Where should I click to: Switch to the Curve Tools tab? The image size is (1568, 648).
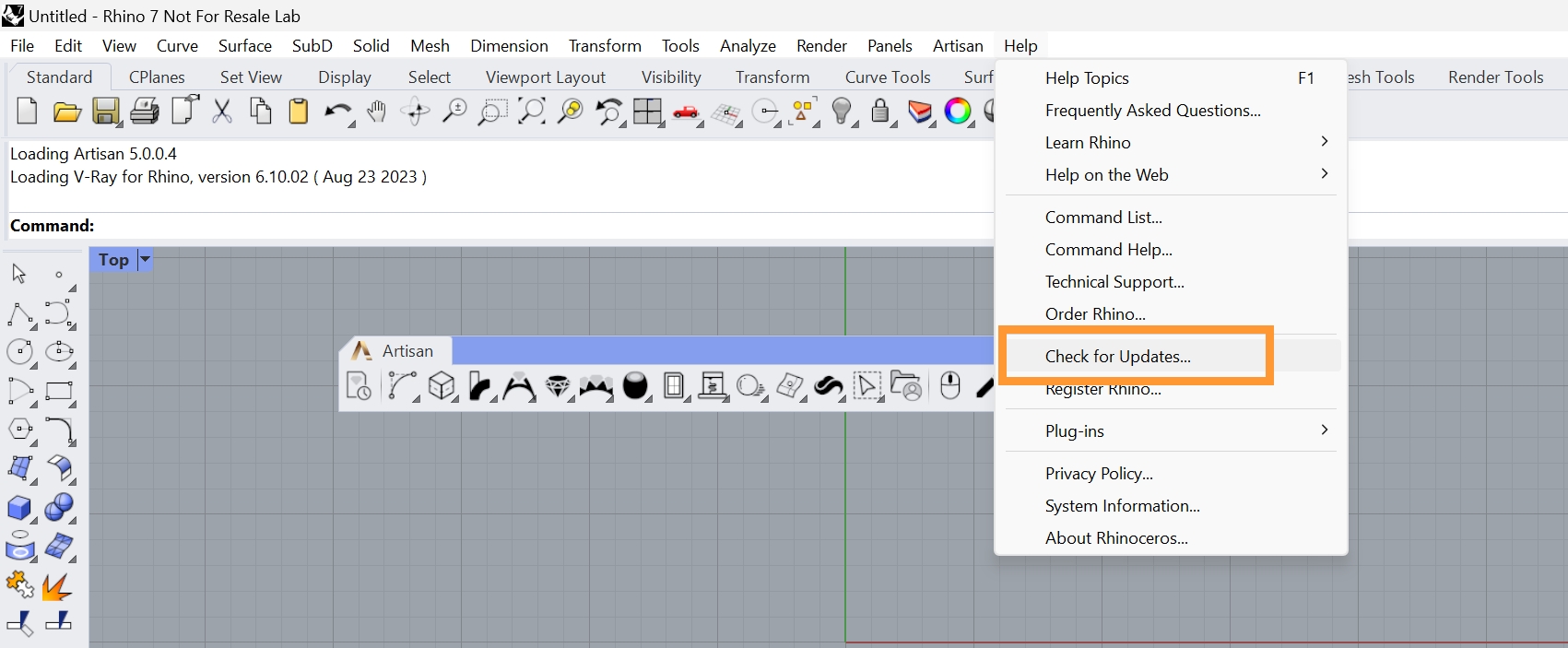click(x=887, y=77)
